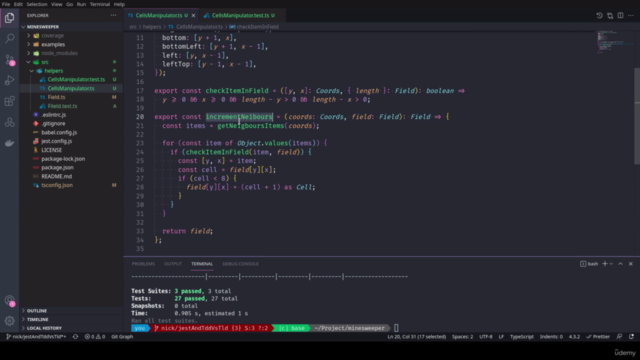The image size is (640, 360).
Task: Open CellsManipulator.test.ts in file tree
Action: pyautogui.click(x=71, y=80)
